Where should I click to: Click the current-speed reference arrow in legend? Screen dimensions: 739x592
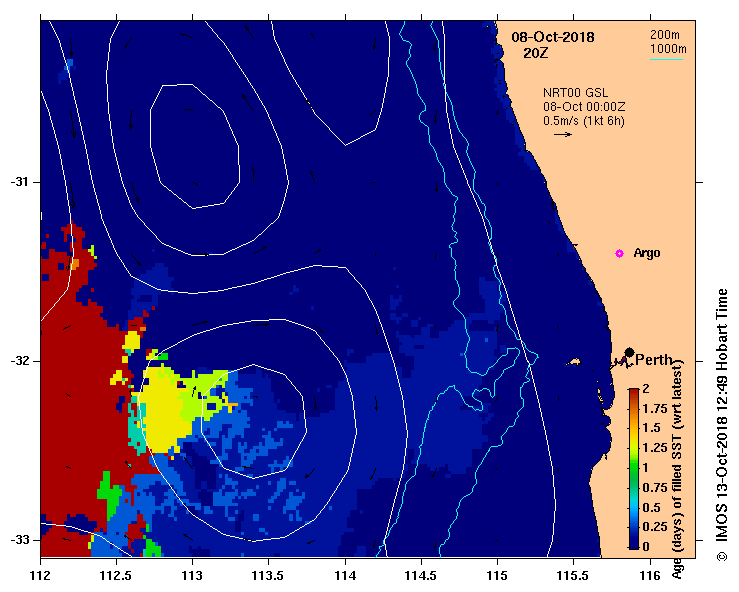coord(563,134)
